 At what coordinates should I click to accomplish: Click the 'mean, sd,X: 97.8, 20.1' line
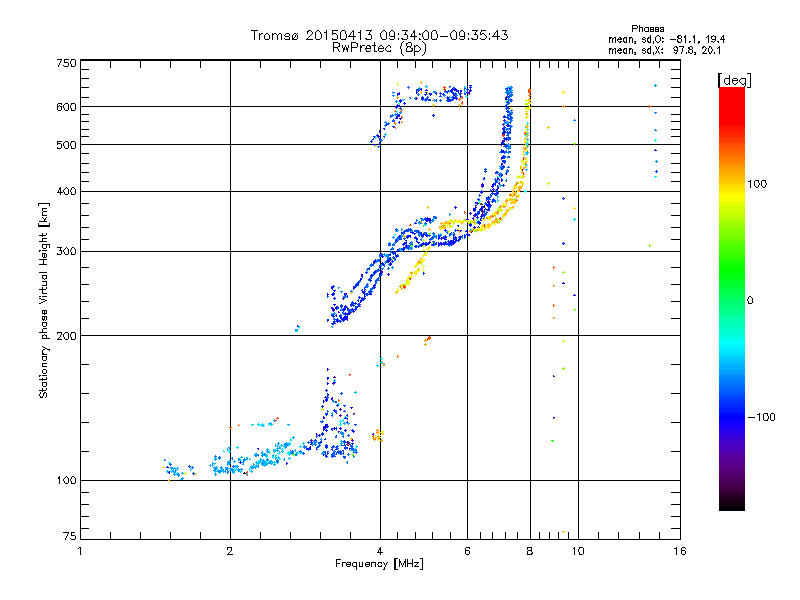pos(664,50)
